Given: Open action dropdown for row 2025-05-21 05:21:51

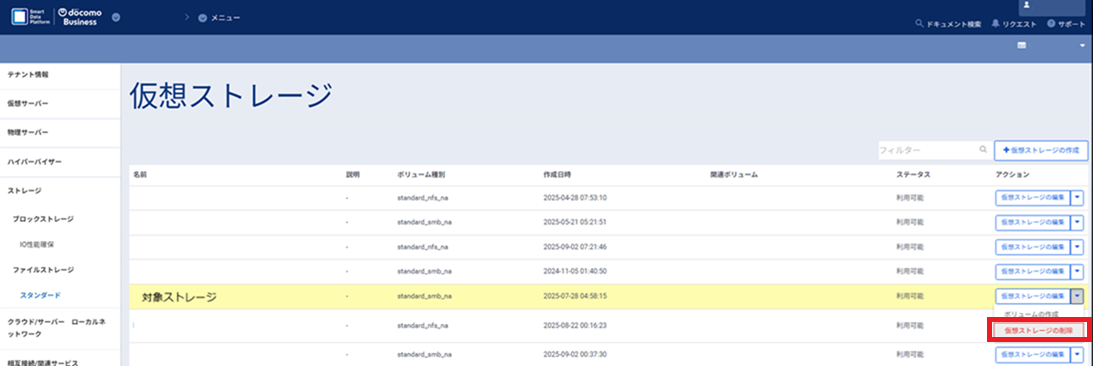Looking at the screenshot, I should (x=1077, y=222).
